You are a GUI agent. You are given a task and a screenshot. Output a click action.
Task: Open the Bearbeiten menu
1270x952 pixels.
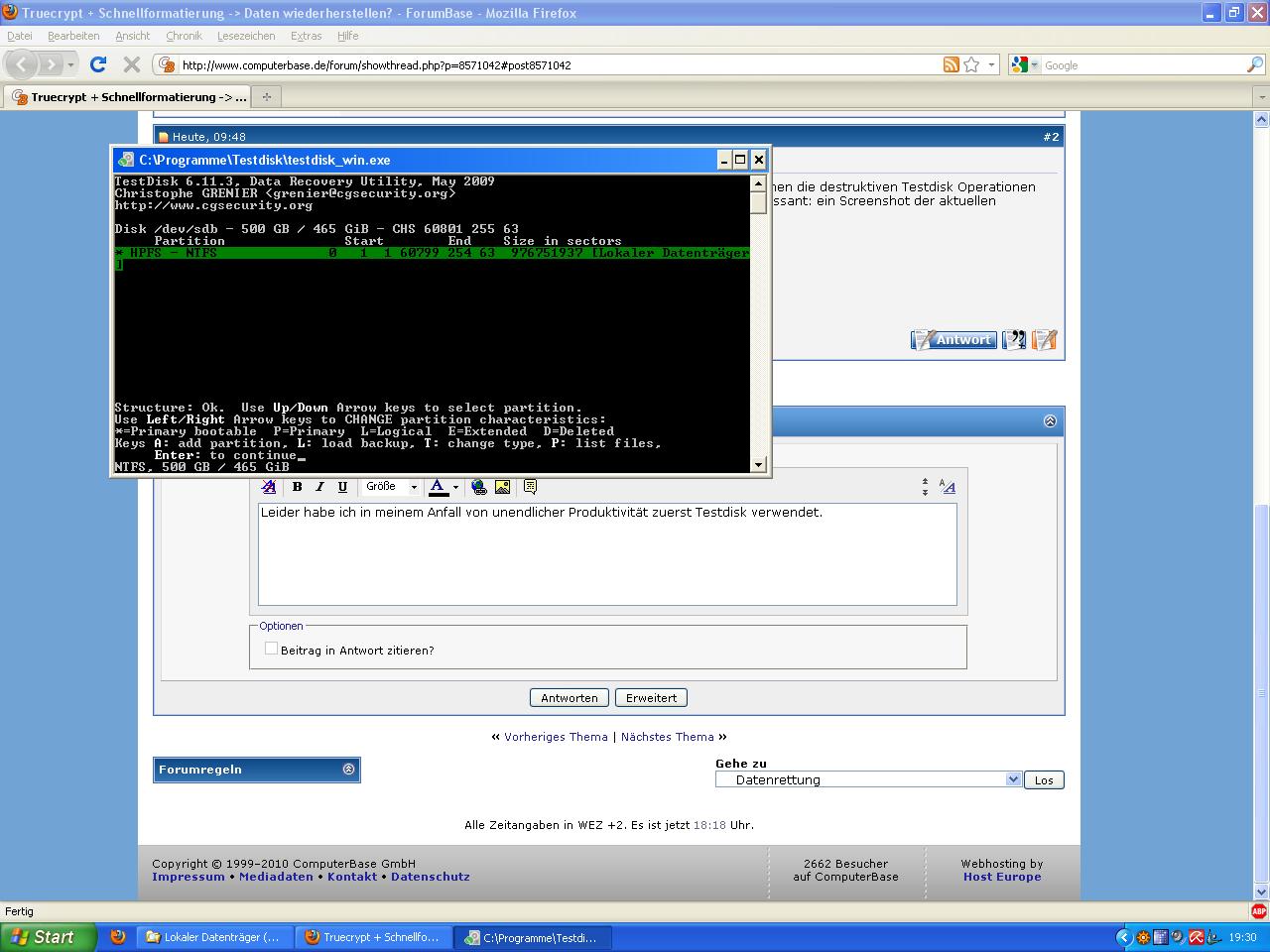click(73, 36)
